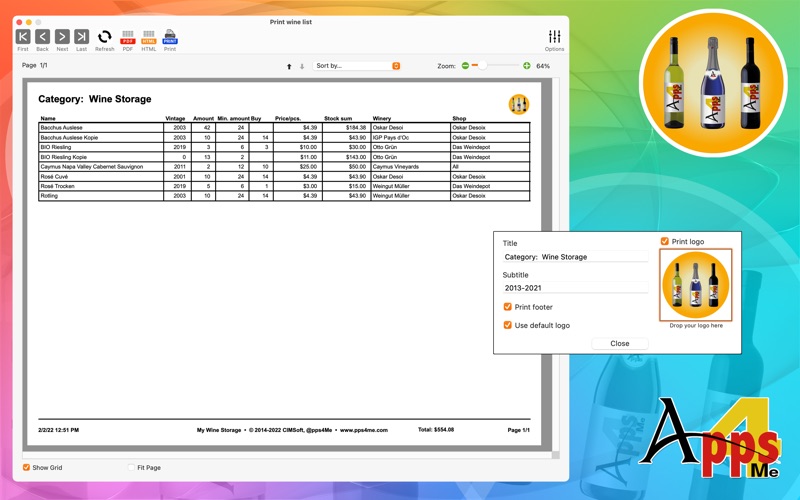This screenshot has height=500, width=800.
Task: Refresh the wine list preview
Action: coord(105,37)
